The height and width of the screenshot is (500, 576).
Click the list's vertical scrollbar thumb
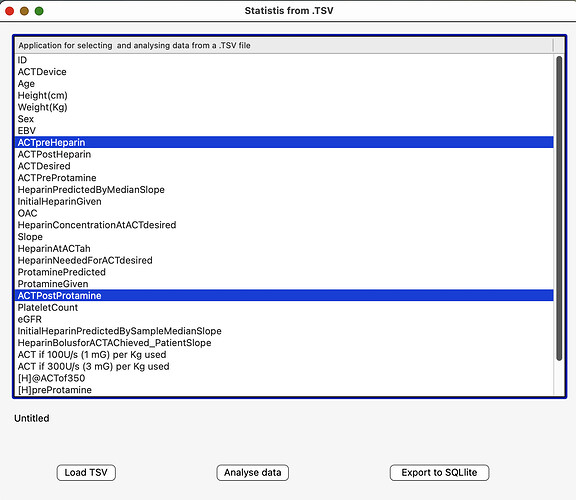pos(559,208)
